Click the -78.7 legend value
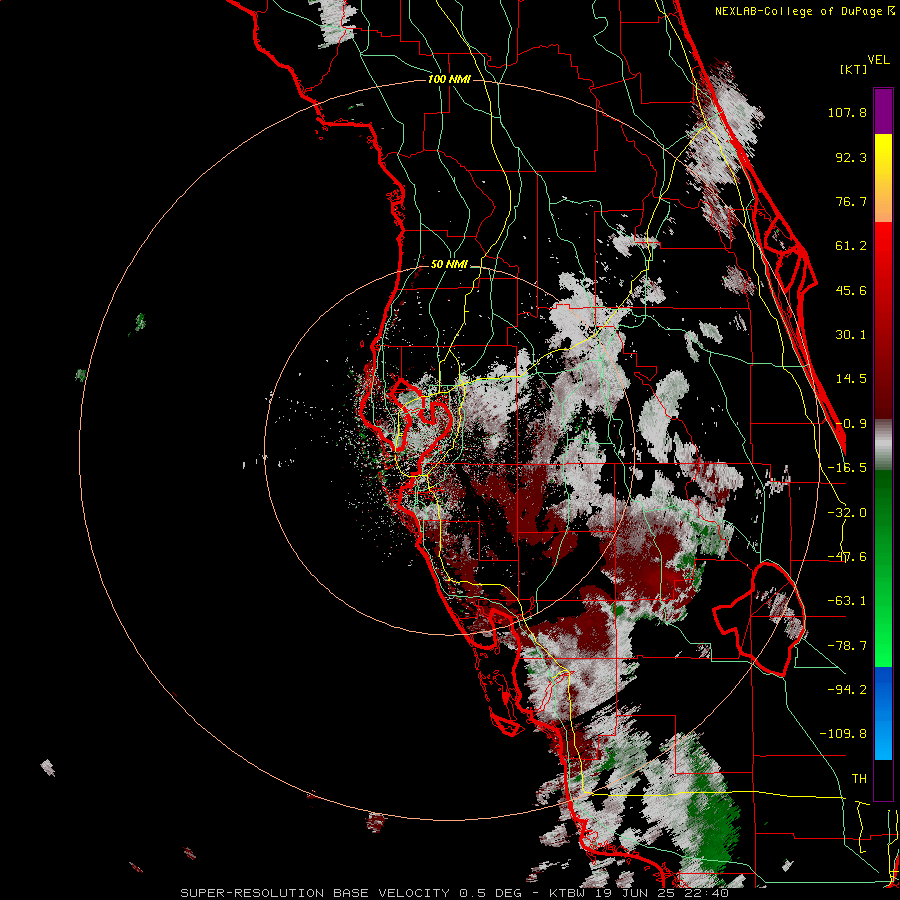Image resolution: width=900 pixels, height=900 pixels. (847, 646)
